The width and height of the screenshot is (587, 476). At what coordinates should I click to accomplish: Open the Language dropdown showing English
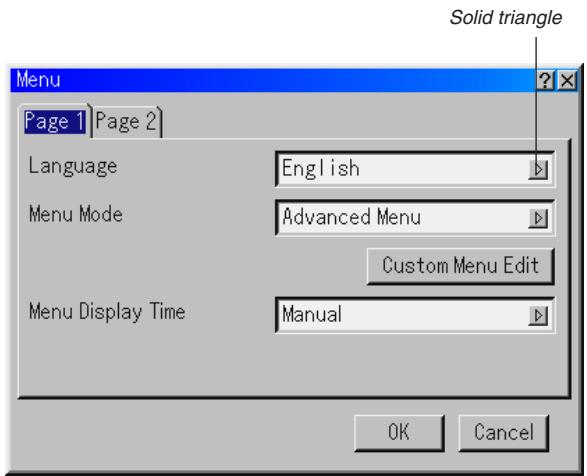pyautogui.click(x=415, y=169)
